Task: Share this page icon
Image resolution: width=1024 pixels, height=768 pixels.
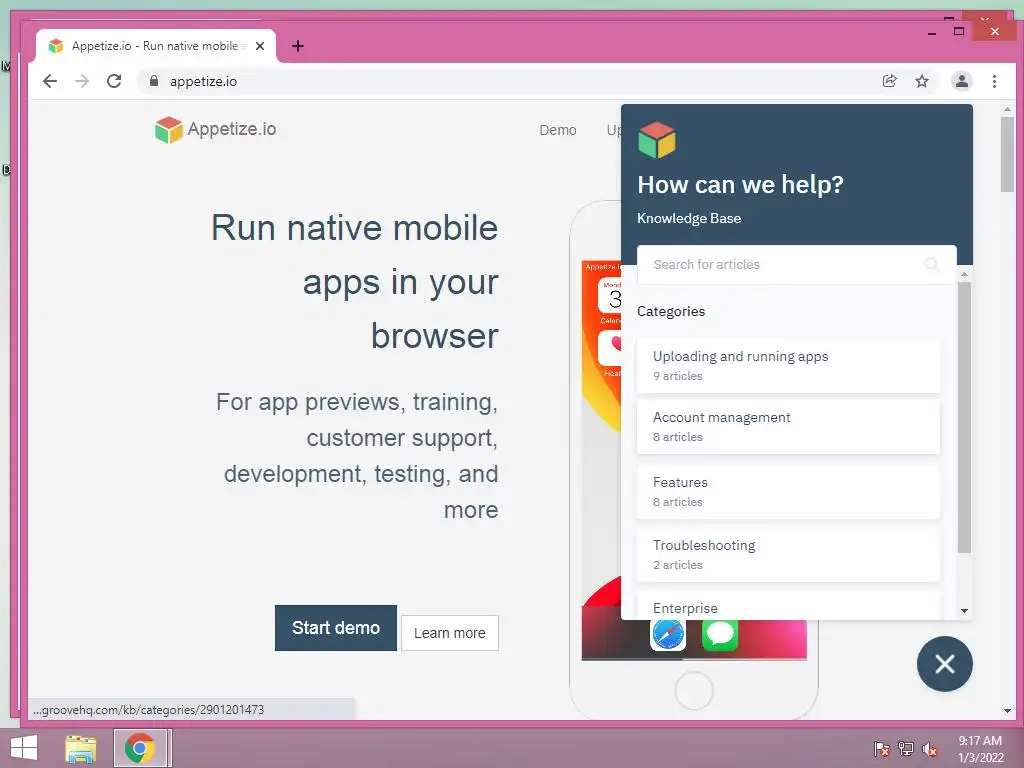Action: 889,81
